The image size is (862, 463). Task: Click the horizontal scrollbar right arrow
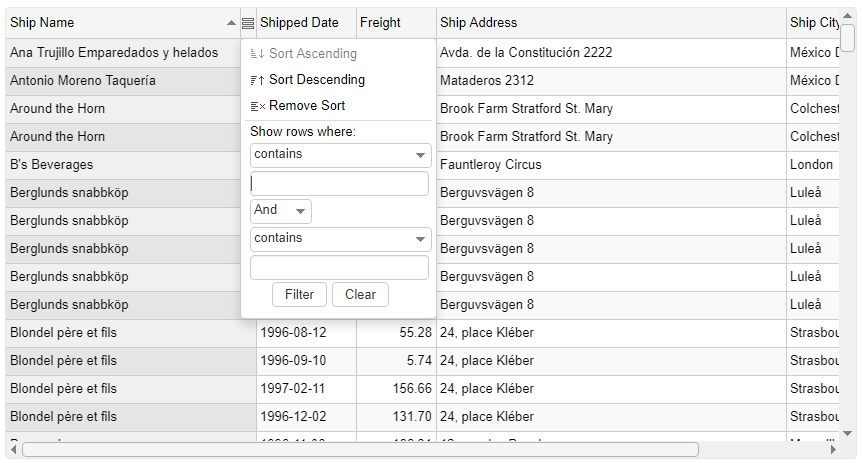coord(833,450)
